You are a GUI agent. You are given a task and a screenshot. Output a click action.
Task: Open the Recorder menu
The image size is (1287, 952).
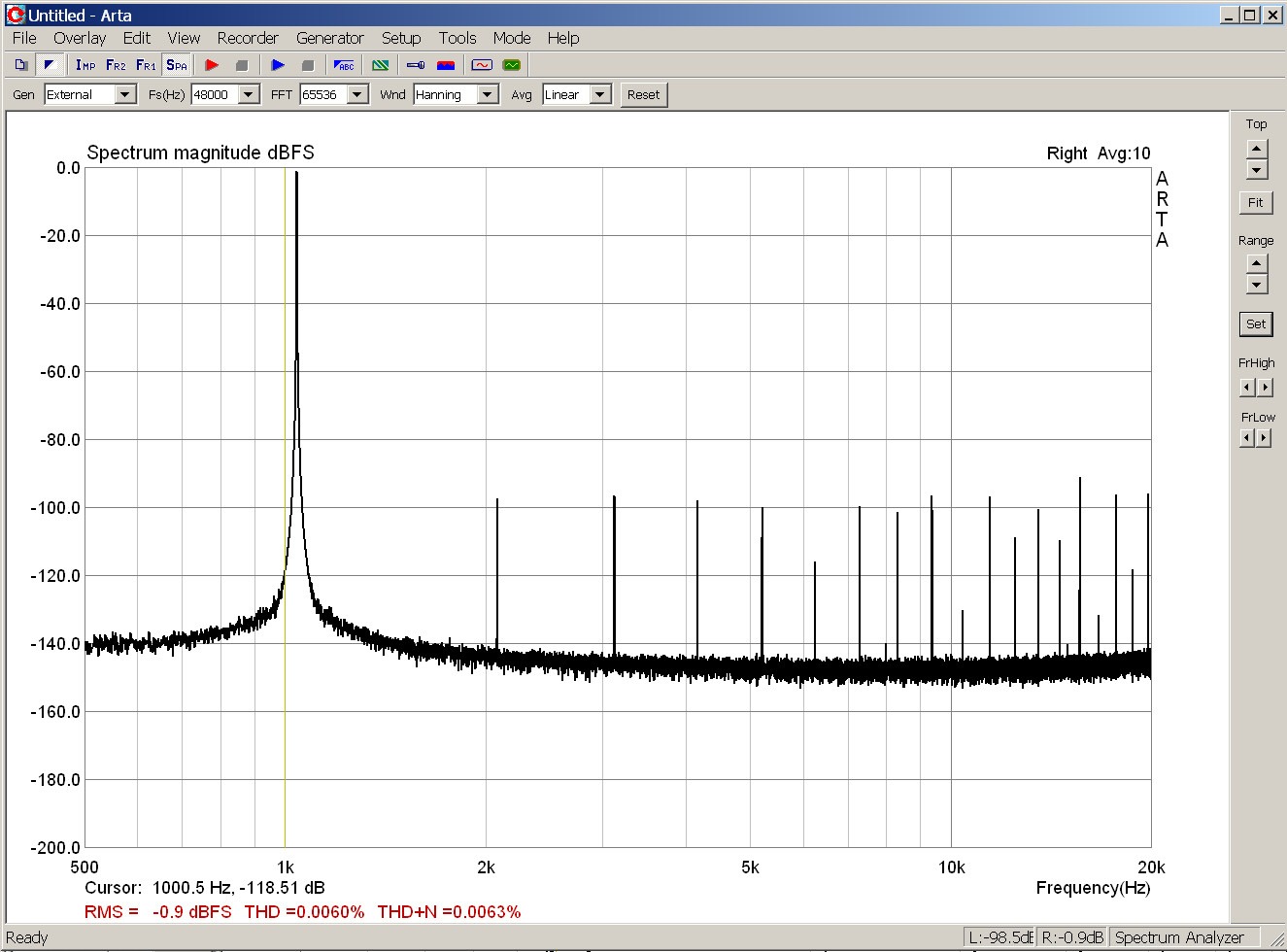[248, 38]
